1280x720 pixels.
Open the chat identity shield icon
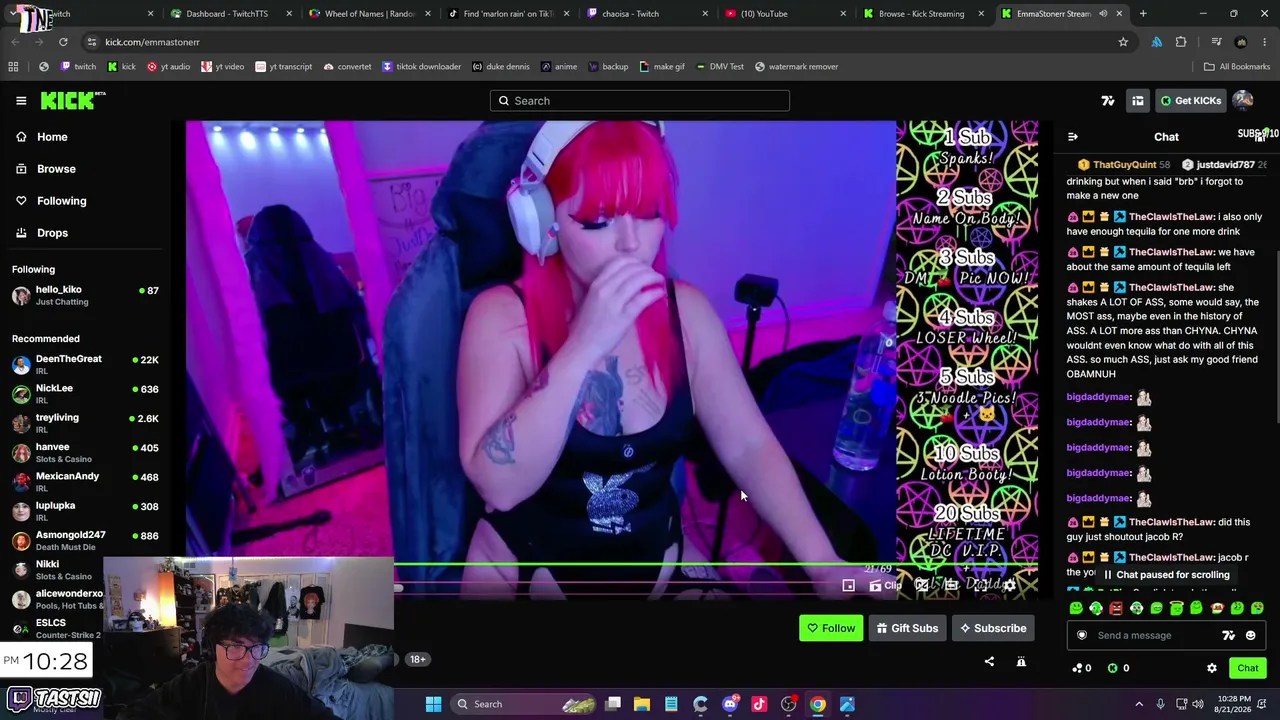click(1081, 635)
